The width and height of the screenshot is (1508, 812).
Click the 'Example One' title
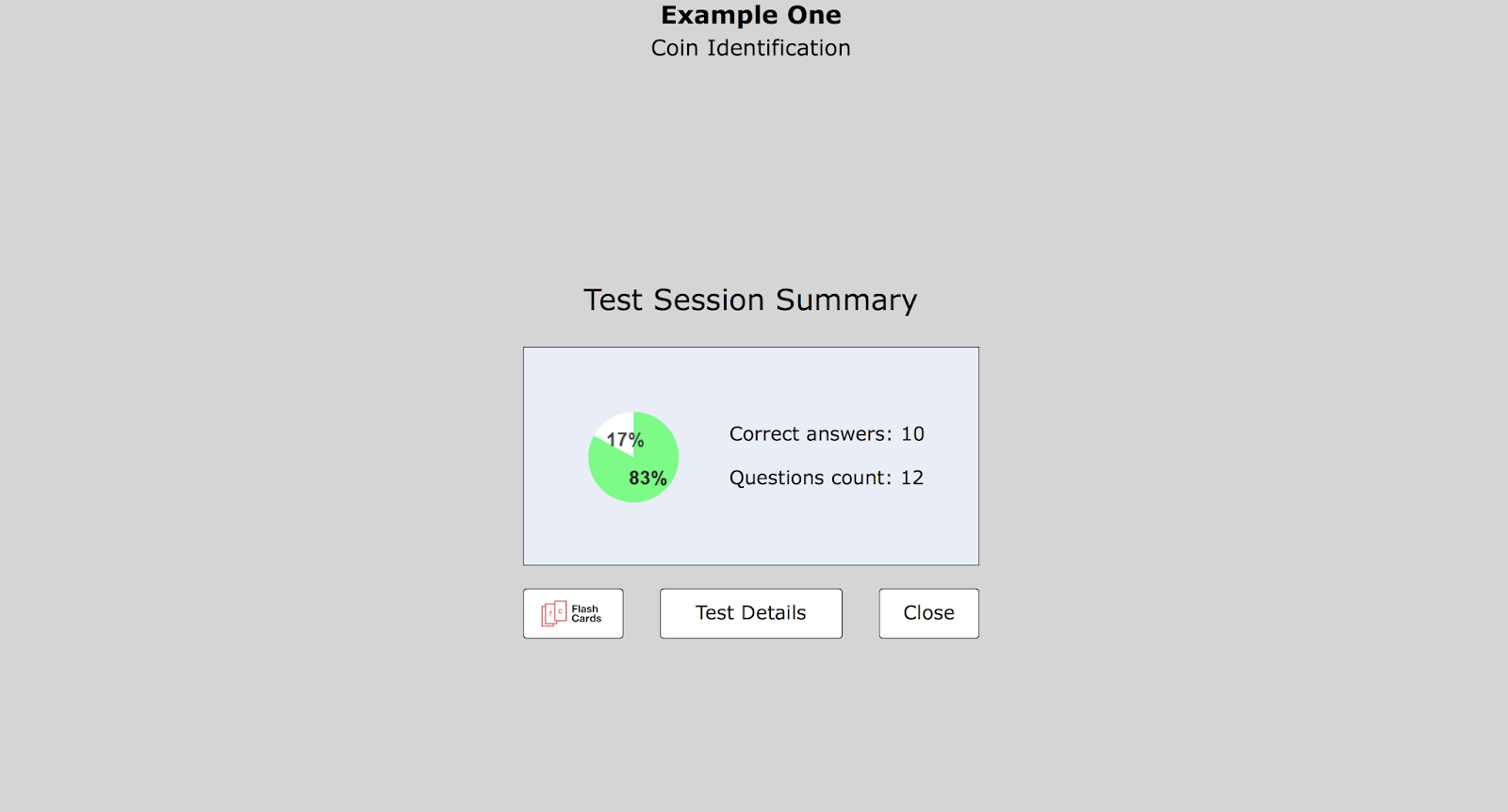pyautogui.click(x=750, y=15)
